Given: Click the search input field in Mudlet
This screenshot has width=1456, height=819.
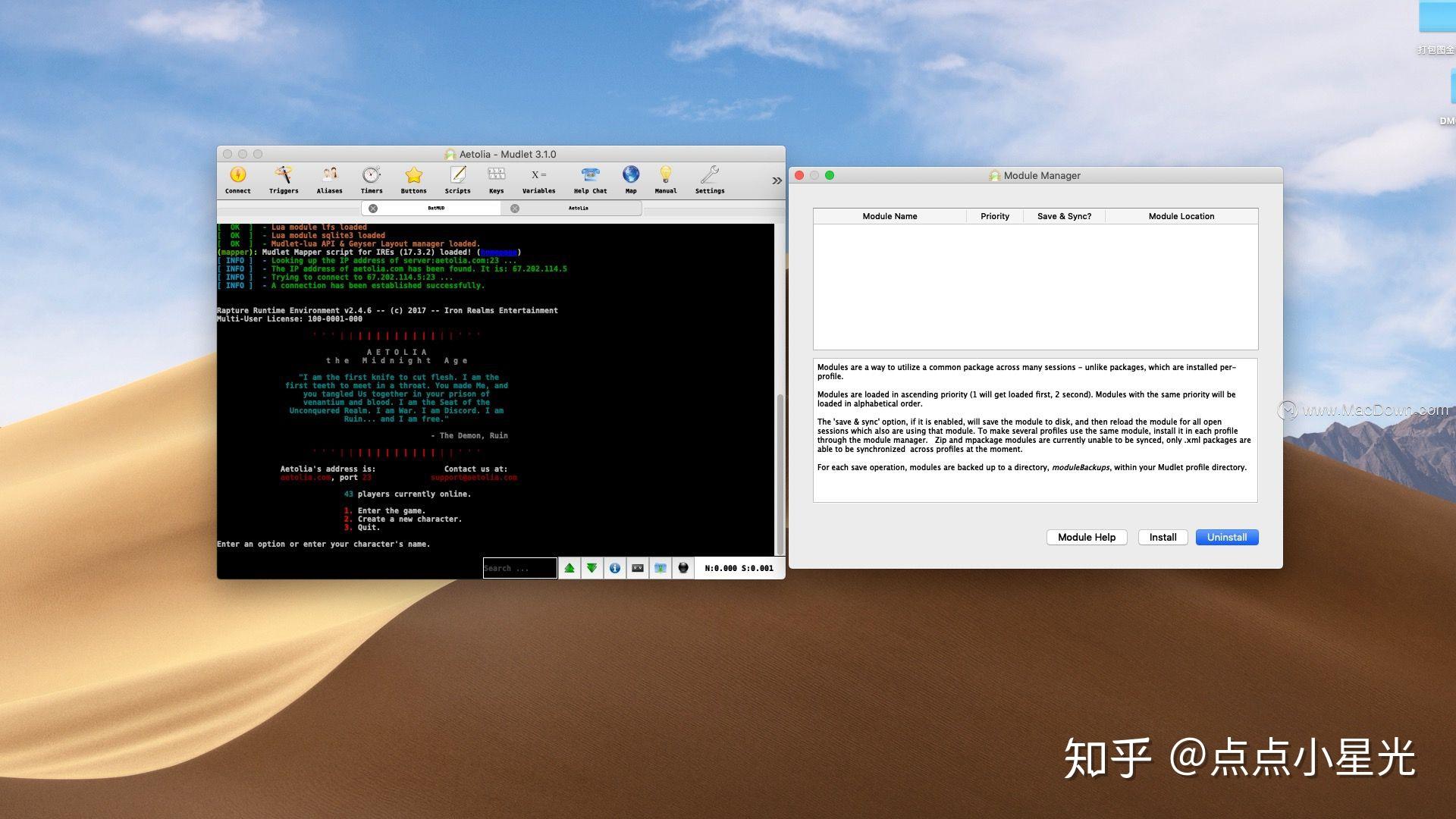Looking at the screenshot, I should point(519,567).
